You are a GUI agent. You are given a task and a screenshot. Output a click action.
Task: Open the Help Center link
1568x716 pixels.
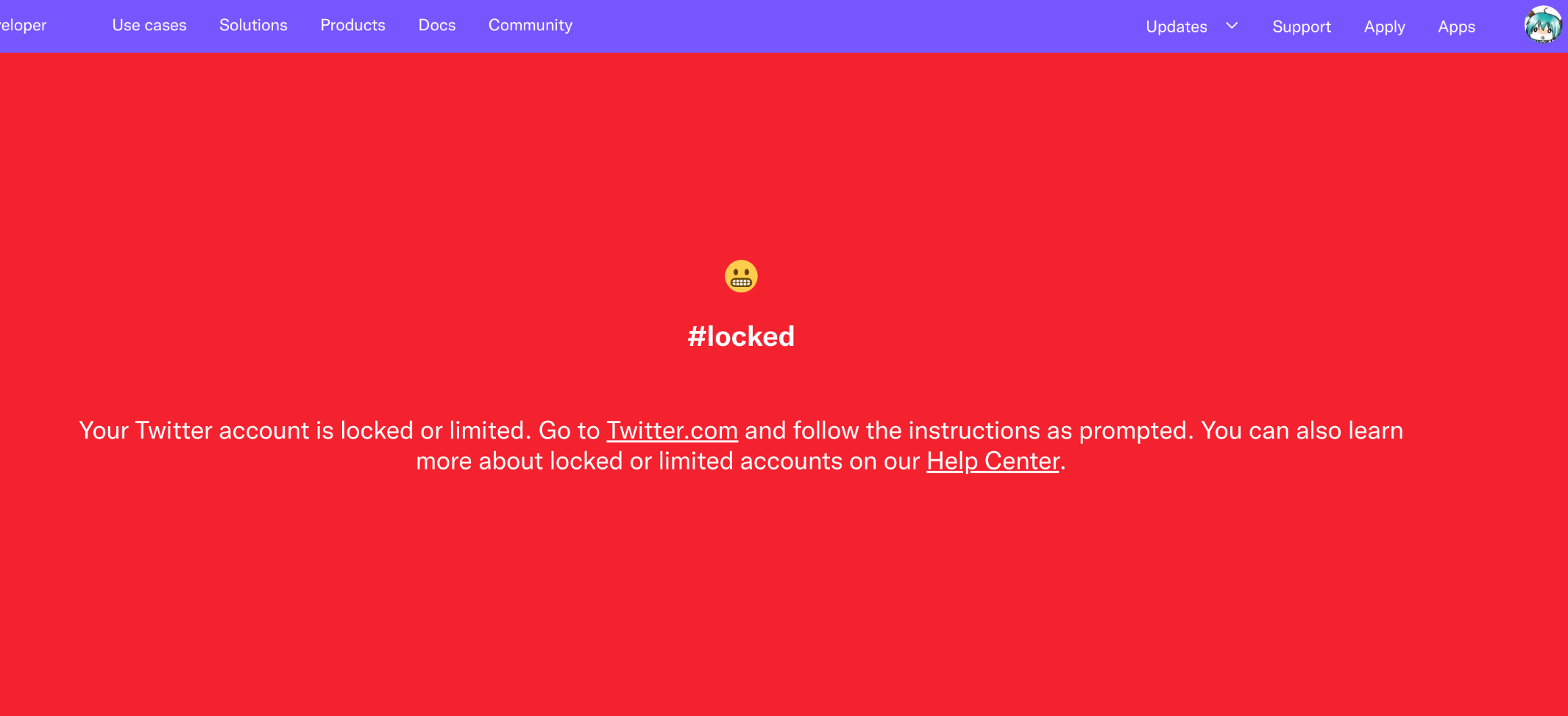(993, 461)
